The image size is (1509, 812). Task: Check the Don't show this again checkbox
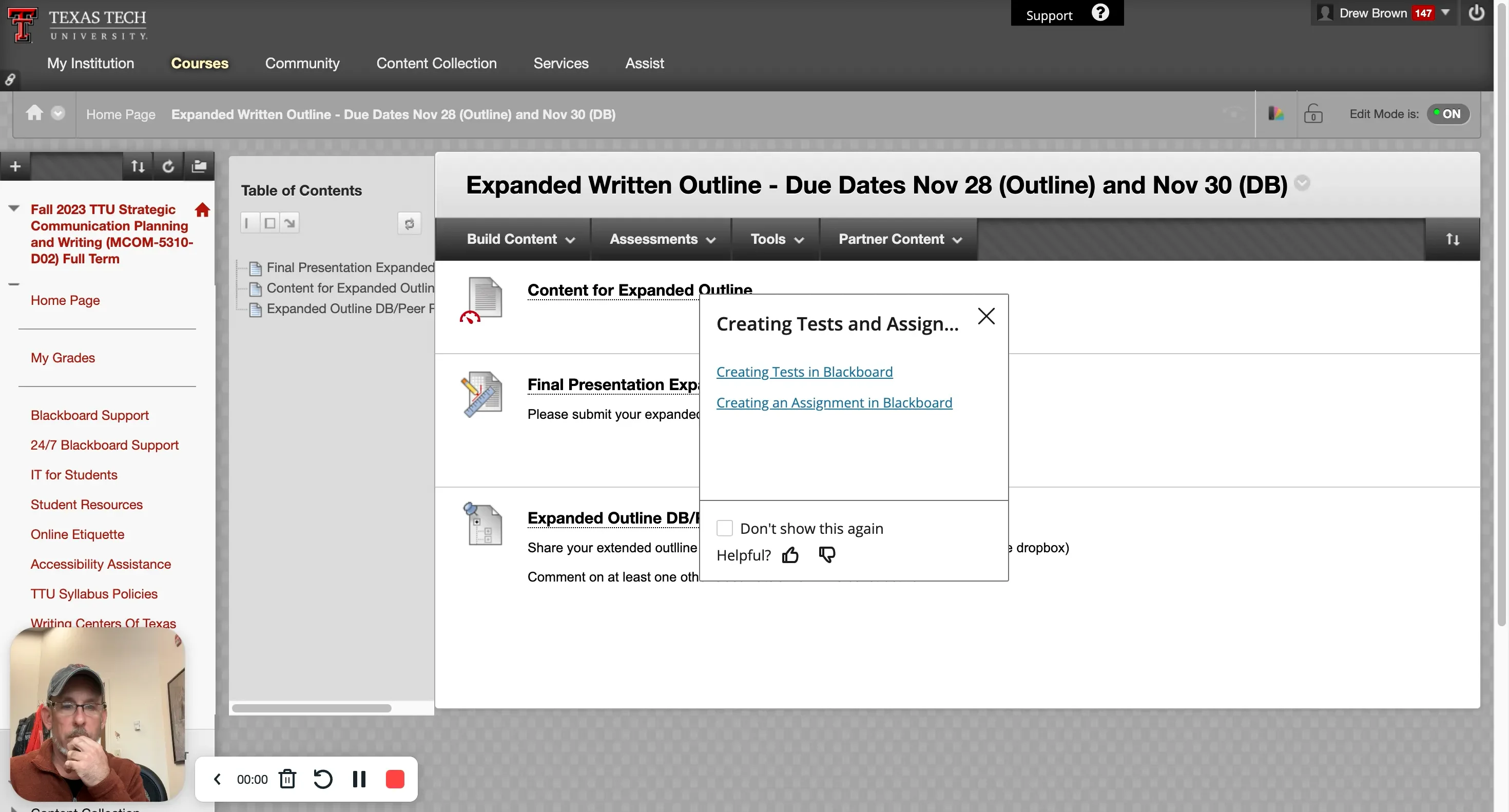pyautogui.click(x=725, y=528)
